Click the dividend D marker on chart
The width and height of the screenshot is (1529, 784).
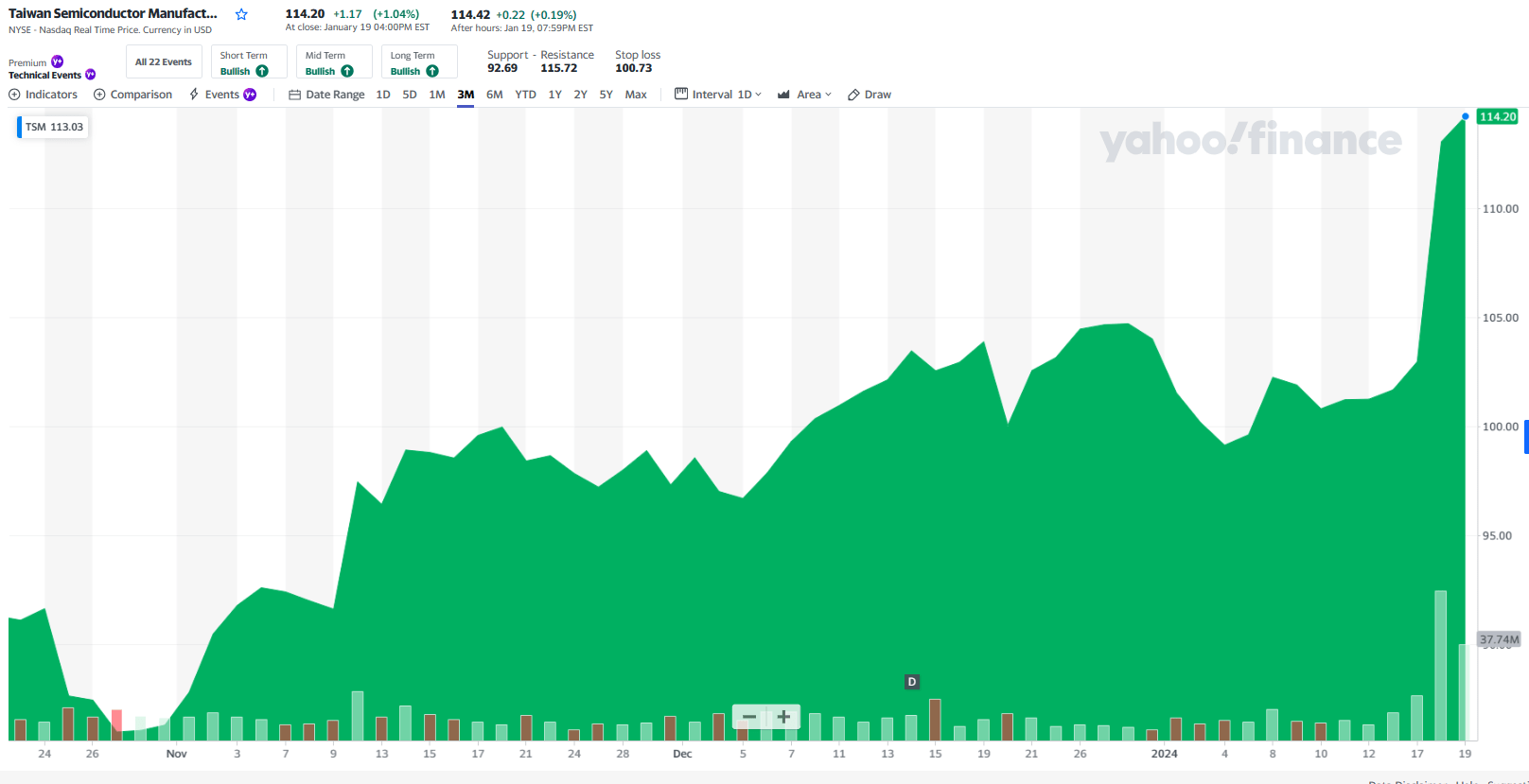912,682
